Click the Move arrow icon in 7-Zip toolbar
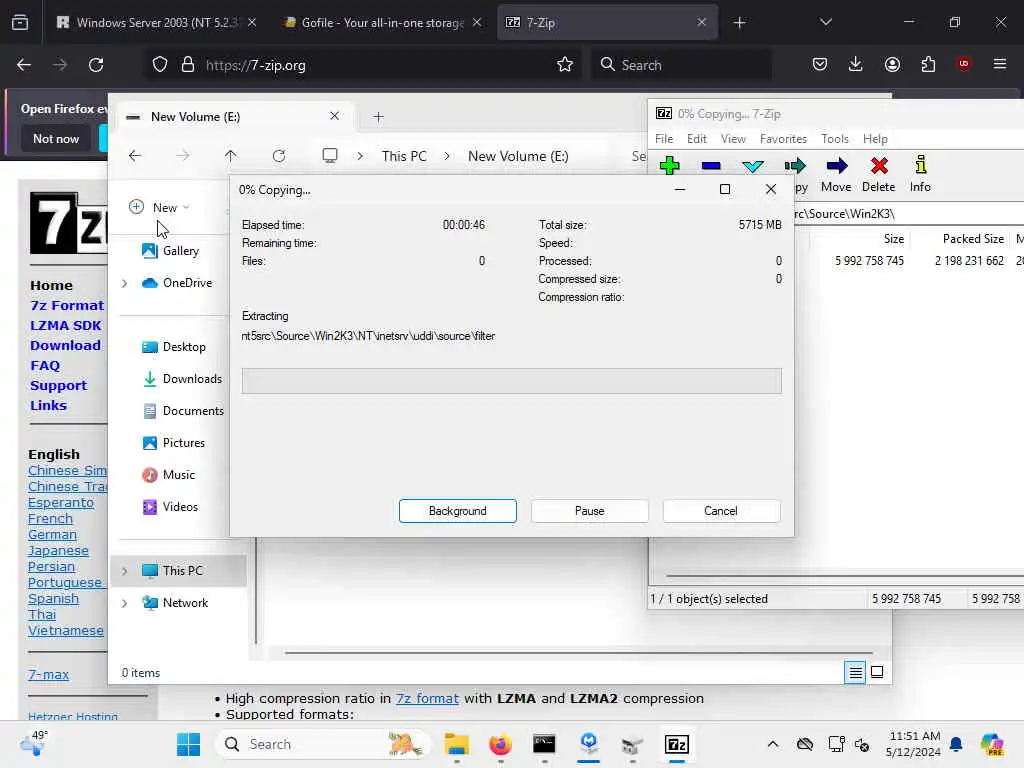 [x=837, y=166]
